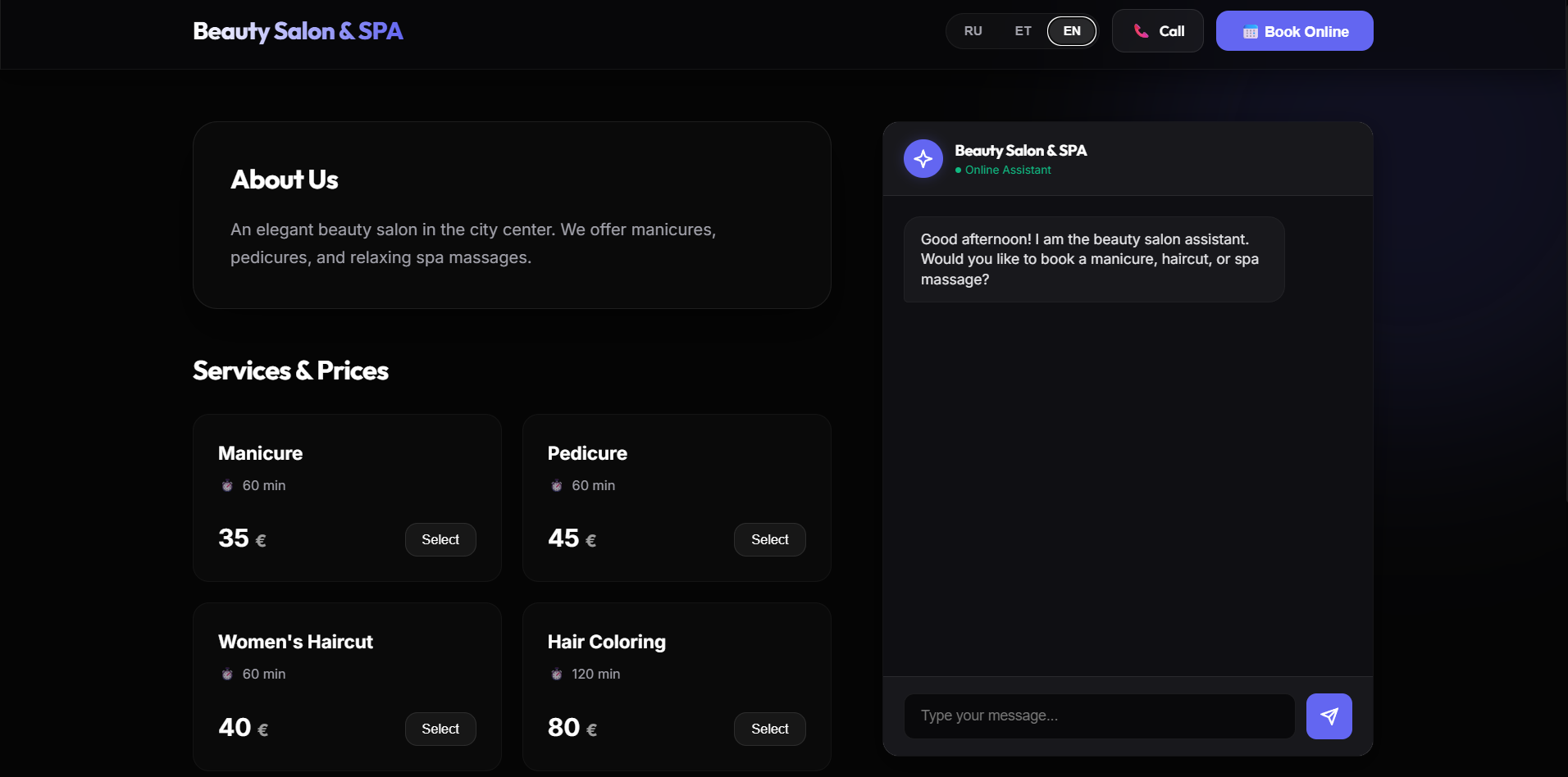1568x777 pixels.
Task: Select the Pedicure service
Action: coord(769,539)
